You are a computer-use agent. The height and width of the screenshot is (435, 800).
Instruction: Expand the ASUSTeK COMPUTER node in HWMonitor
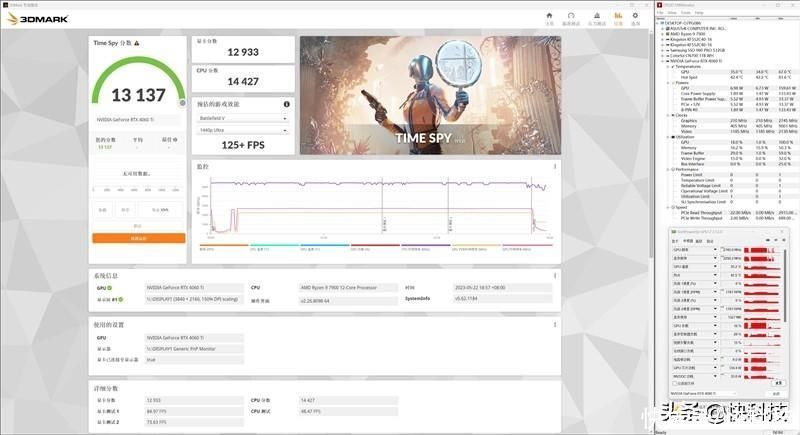663,29
